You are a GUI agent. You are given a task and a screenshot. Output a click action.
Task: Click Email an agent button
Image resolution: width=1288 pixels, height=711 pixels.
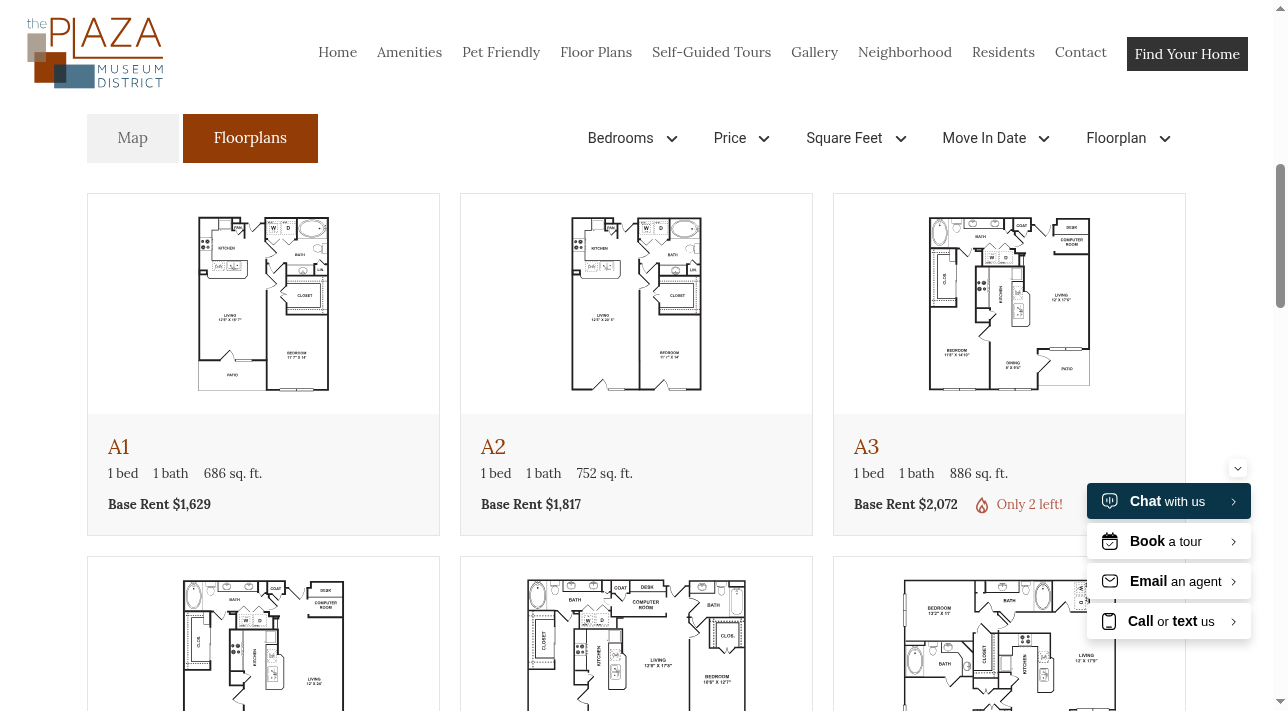coord(1169,581)
